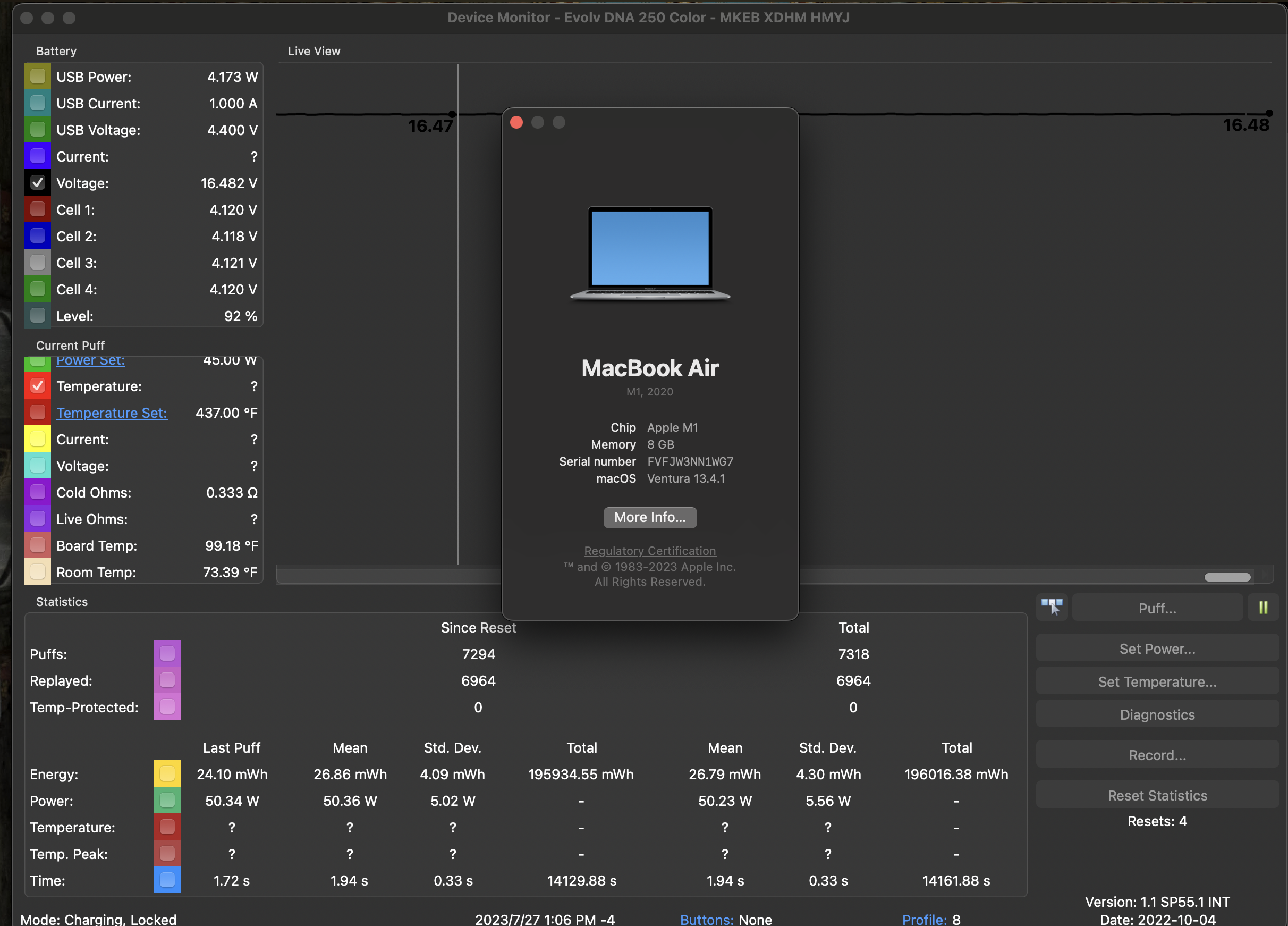Enable the Cold Ohms checkbox
This screenshot has height=926, width=1288.
[38, 493]
